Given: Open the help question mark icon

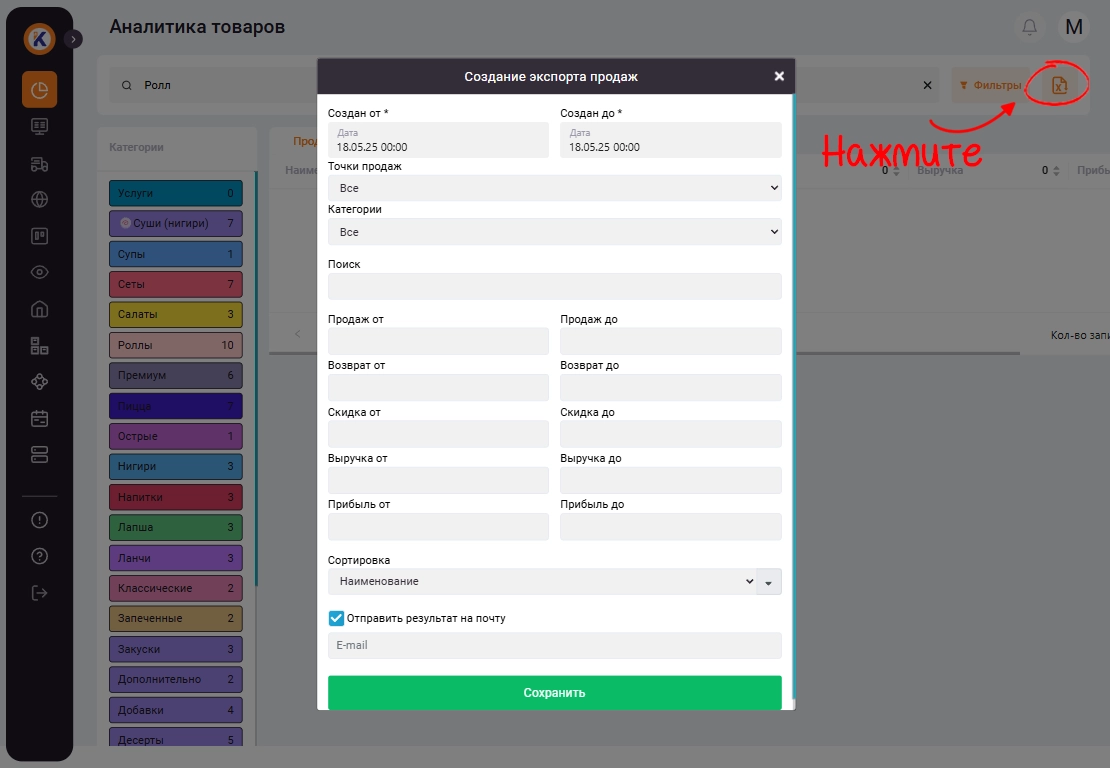Looking at the screenshot, I should pyautogui.click(x=40, y=556).
